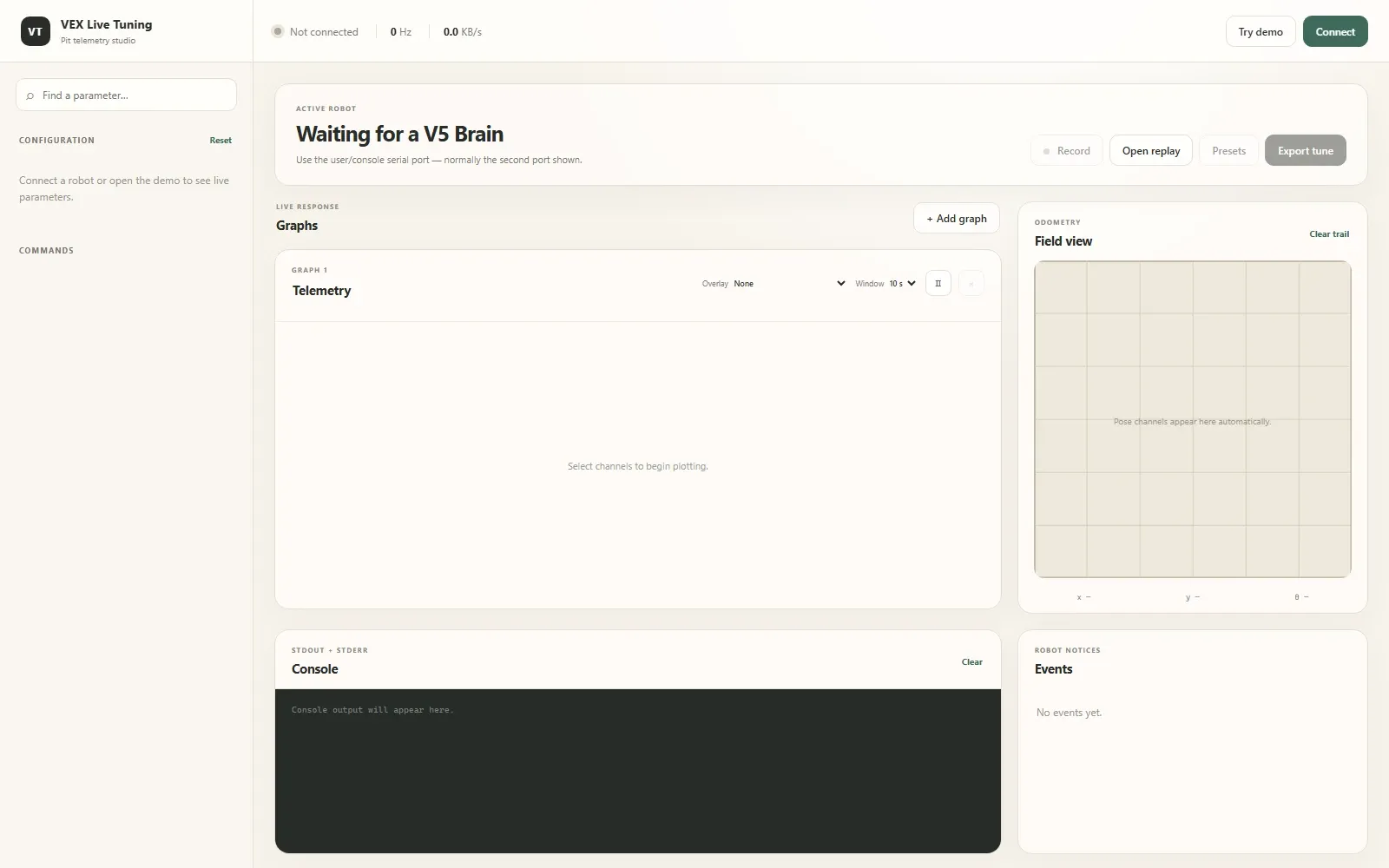Click the COMMANDS section label
The width and height of the screenshot is (1389, 868).
point(46,250)
